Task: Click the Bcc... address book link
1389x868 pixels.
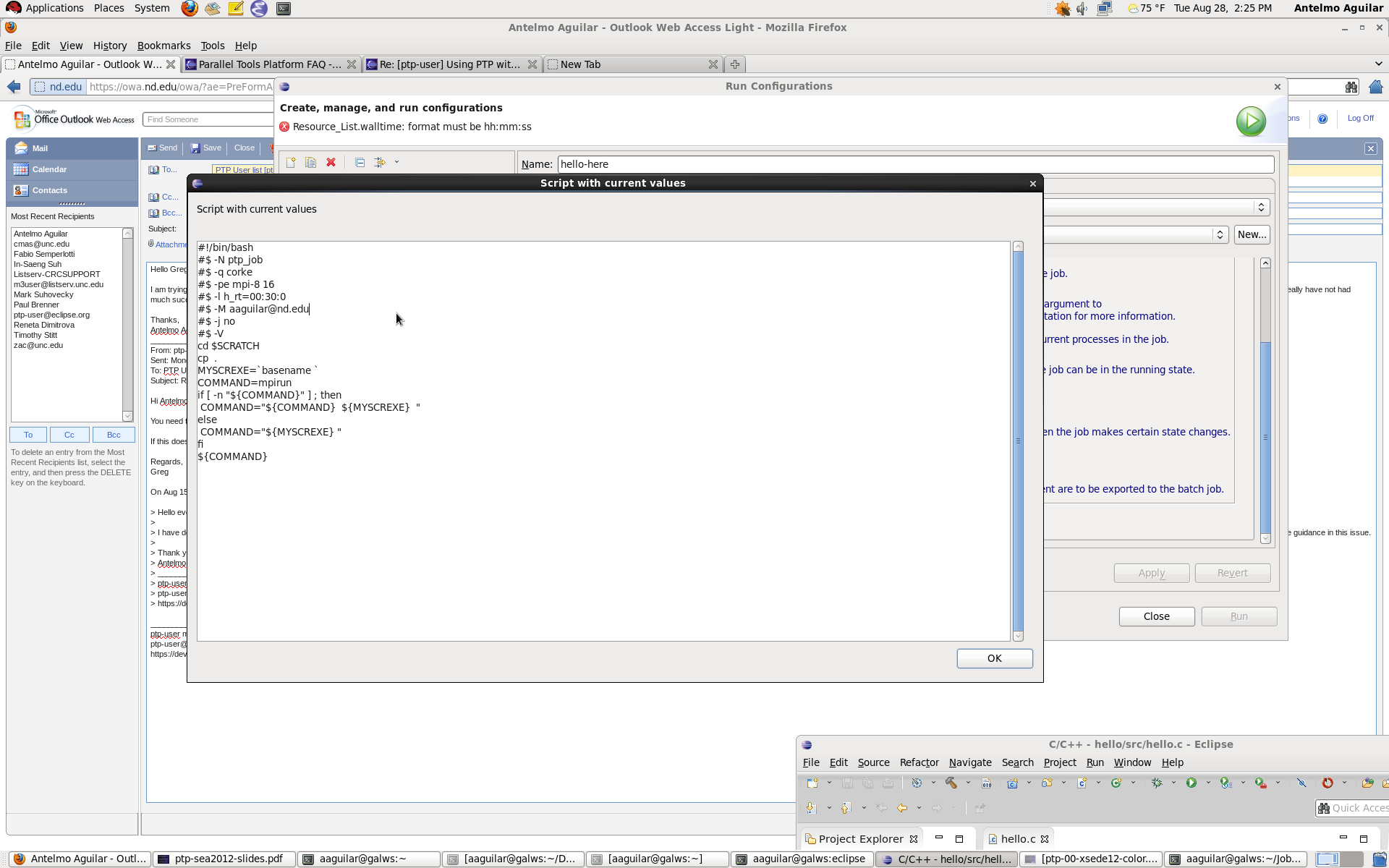Action: click(166, 213)
